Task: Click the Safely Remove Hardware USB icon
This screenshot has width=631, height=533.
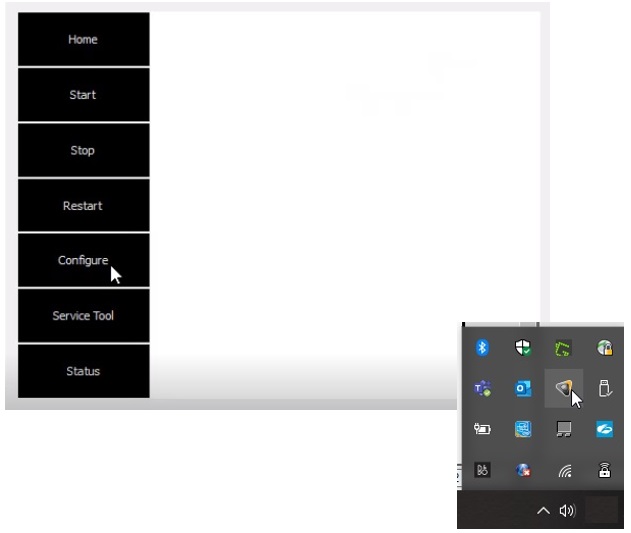Action: pyautogui.click(x=604, y=389)
